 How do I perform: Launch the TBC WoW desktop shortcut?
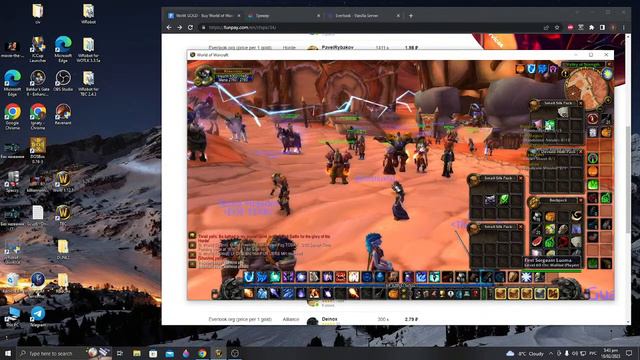63,216
